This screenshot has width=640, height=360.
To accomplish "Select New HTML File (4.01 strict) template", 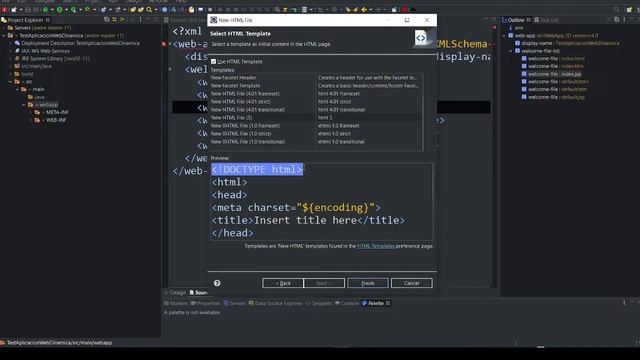I will 316,102.
